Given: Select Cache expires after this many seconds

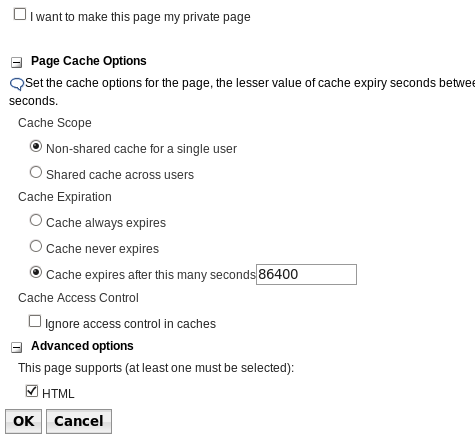Looking at the screenshot, I should point(36,272).
